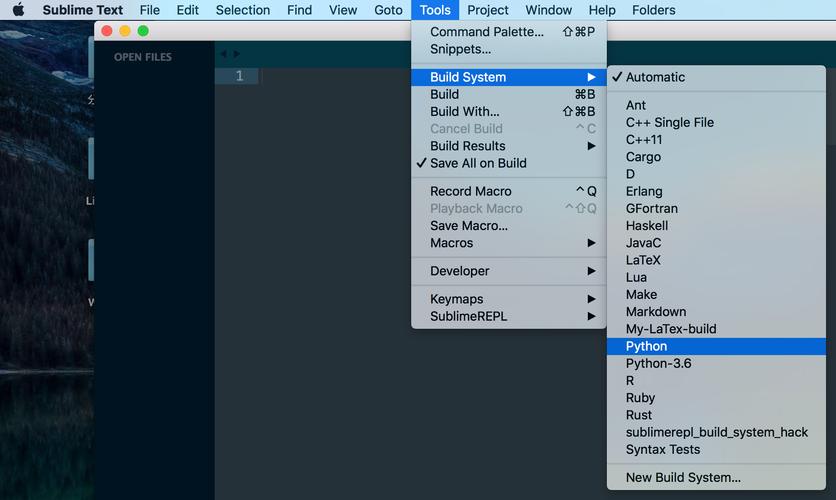Select Record Macro

pos(509,191)
